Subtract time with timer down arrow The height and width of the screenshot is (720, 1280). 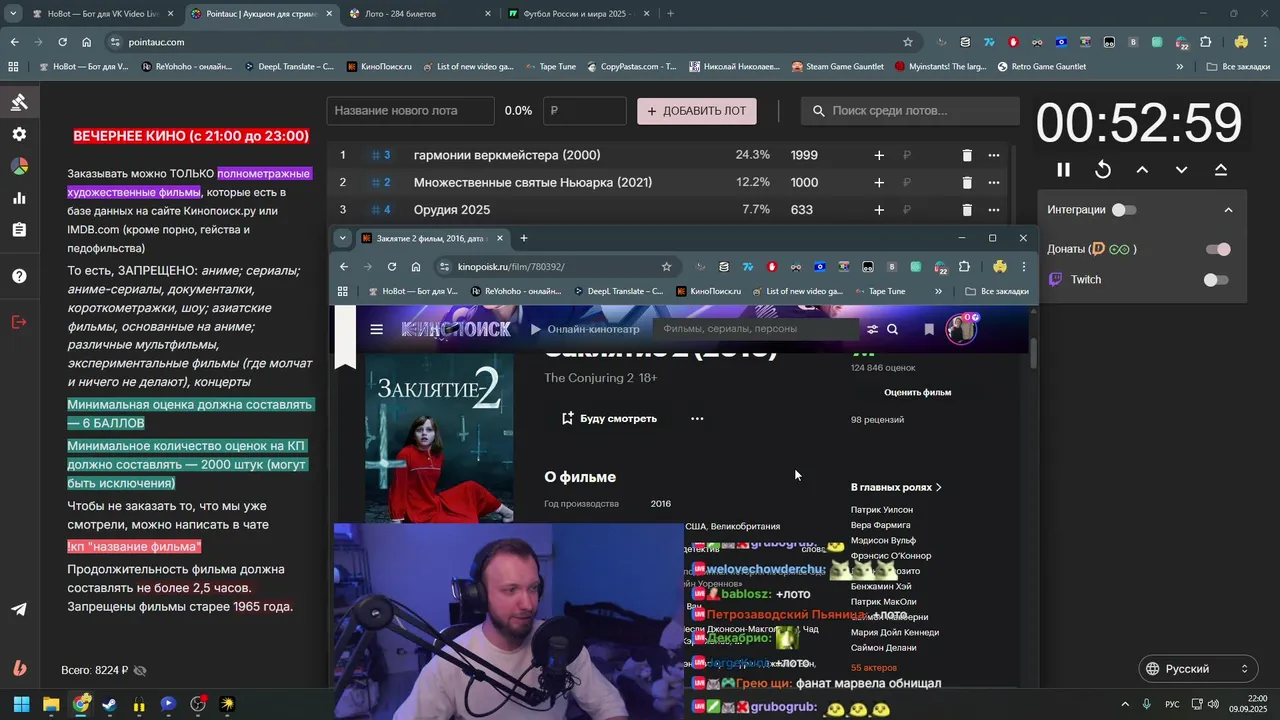pos(1181,170)
